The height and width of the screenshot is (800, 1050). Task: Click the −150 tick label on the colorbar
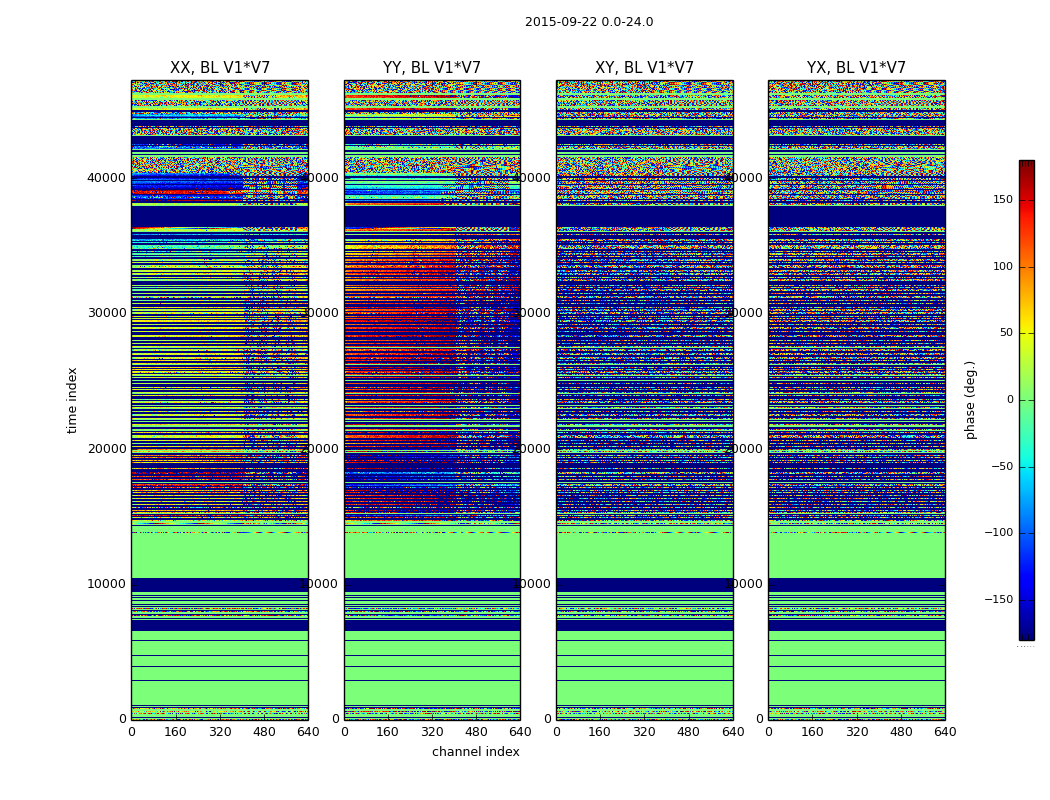[x=999, y=600]
